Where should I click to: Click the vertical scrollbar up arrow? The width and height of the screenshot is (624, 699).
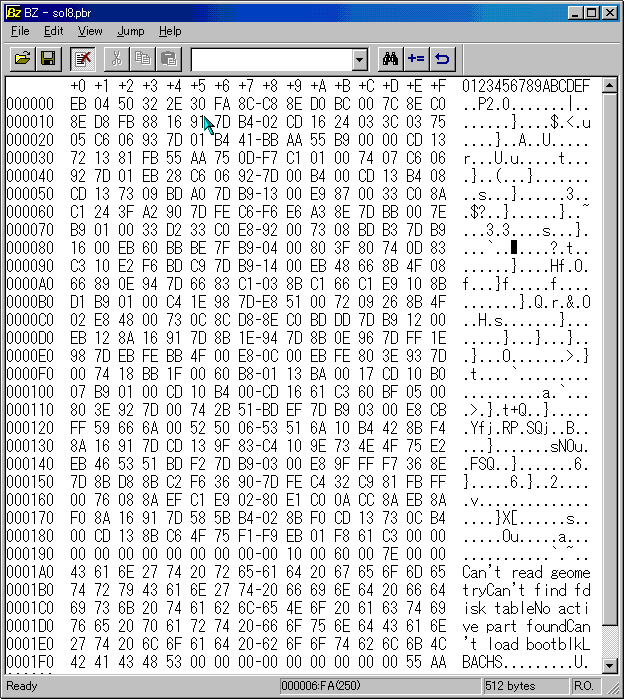pos(611,84)
